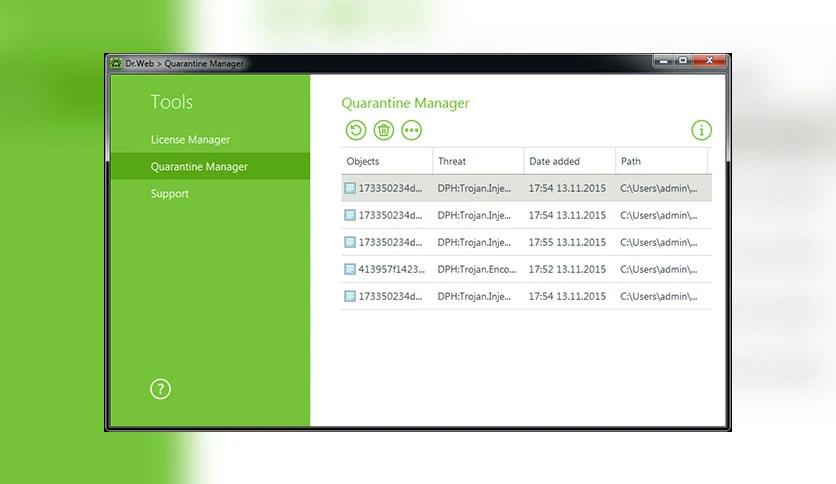Click the restore quarantined object icon

click(356, 130)
